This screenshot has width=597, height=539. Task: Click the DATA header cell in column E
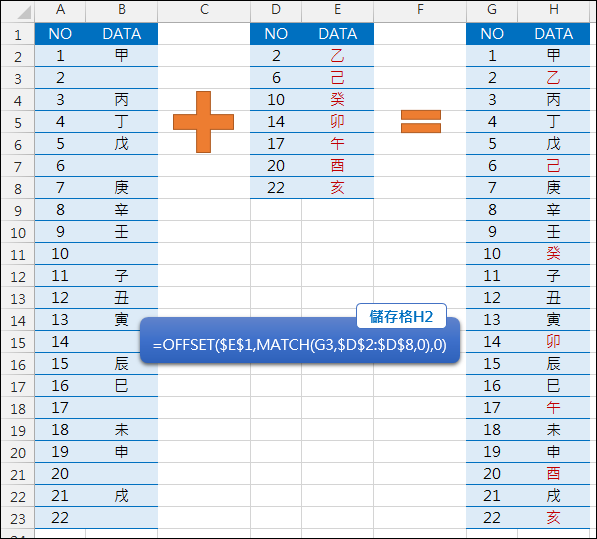point(338,34)
